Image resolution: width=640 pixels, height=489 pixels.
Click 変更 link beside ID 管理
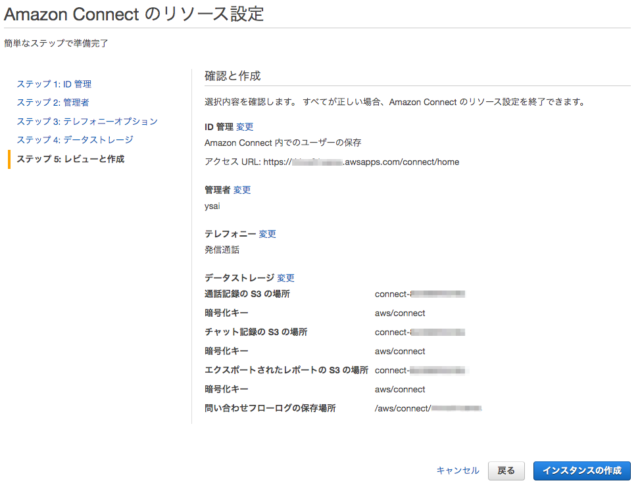[245, 127]
